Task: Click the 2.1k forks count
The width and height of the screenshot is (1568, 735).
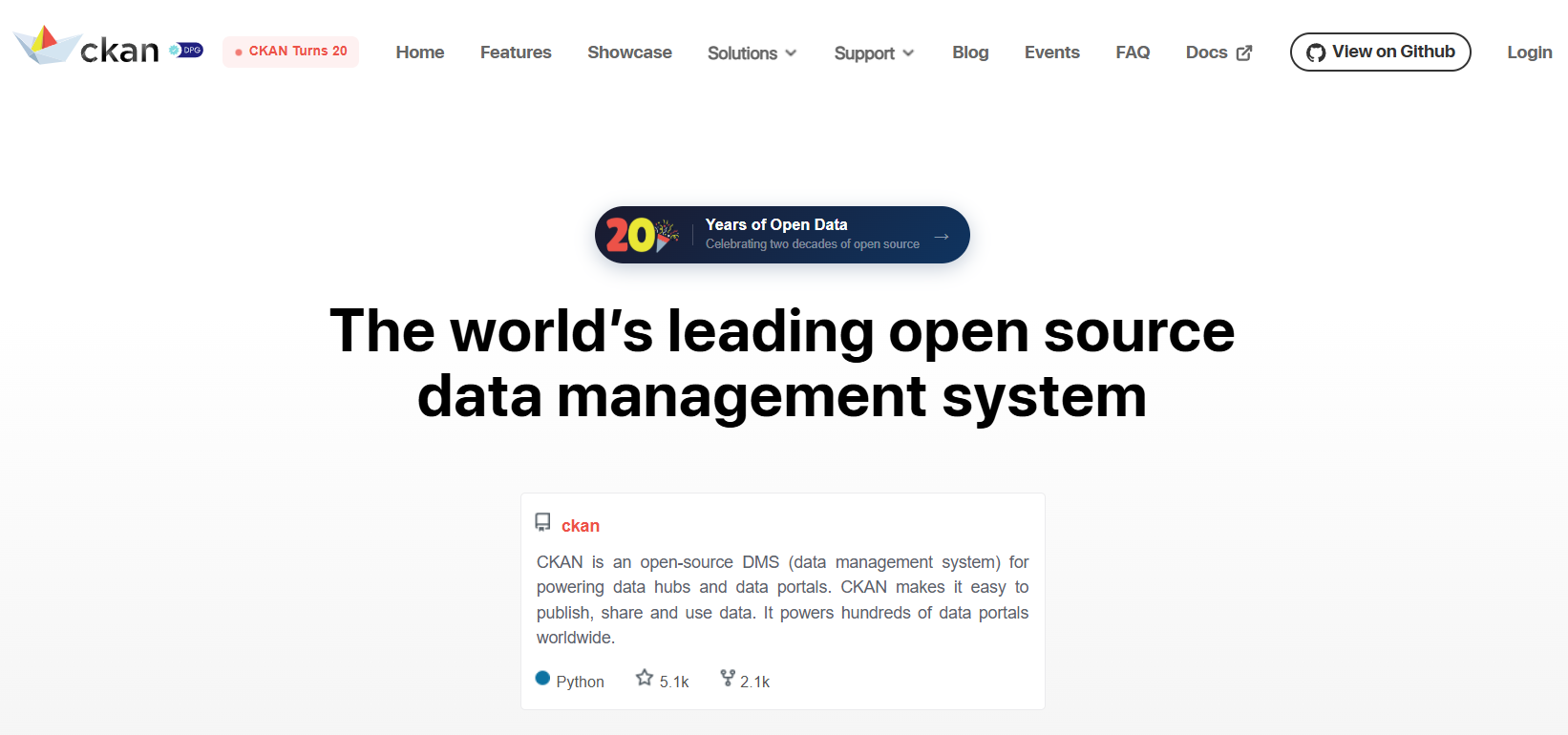Action: point(755,682)
